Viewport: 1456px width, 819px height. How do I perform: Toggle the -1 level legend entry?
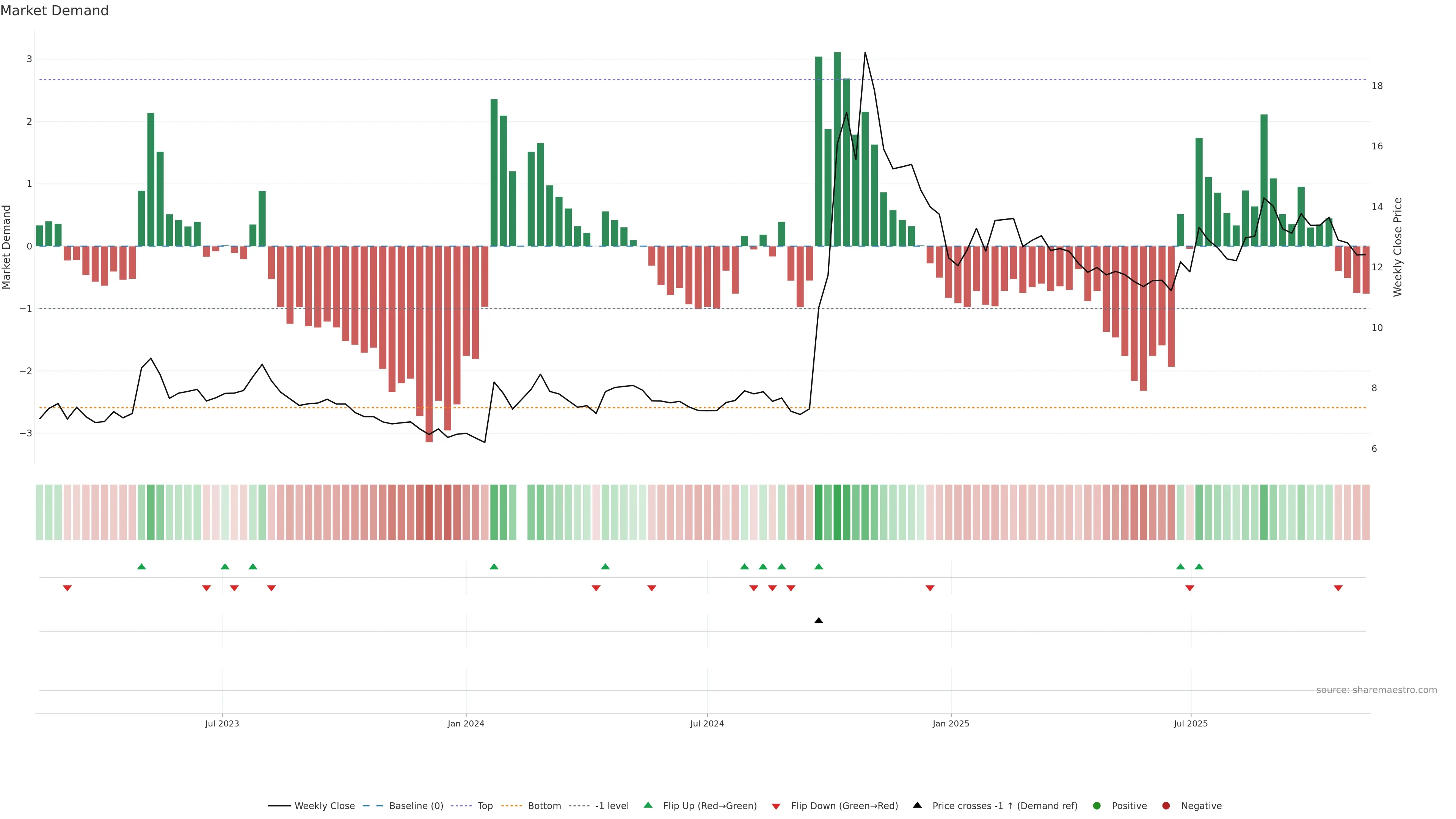(612, 805)
